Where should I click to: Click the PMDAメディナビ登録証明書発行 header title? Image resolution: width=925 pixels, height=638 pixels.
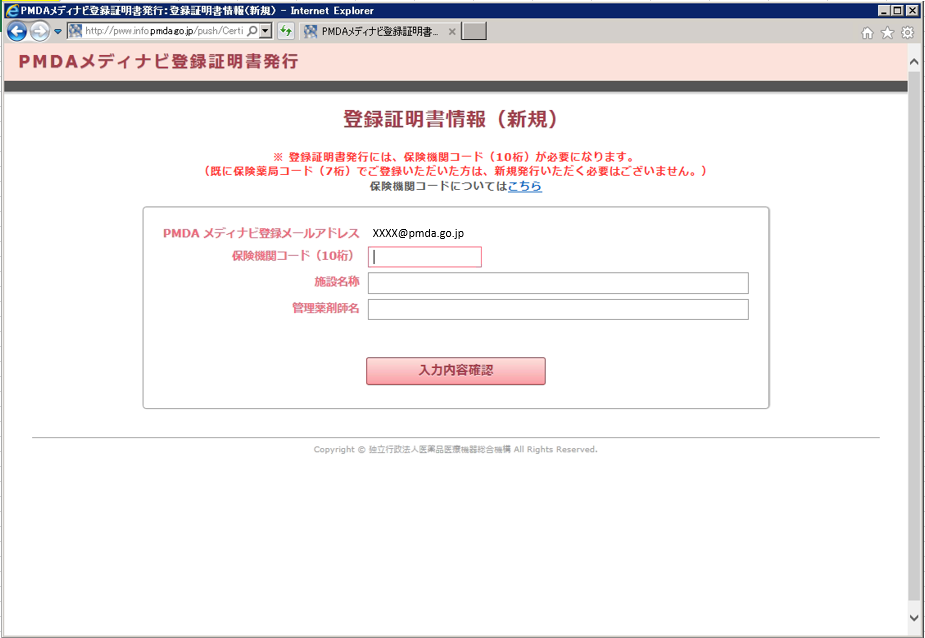point(159,61)
